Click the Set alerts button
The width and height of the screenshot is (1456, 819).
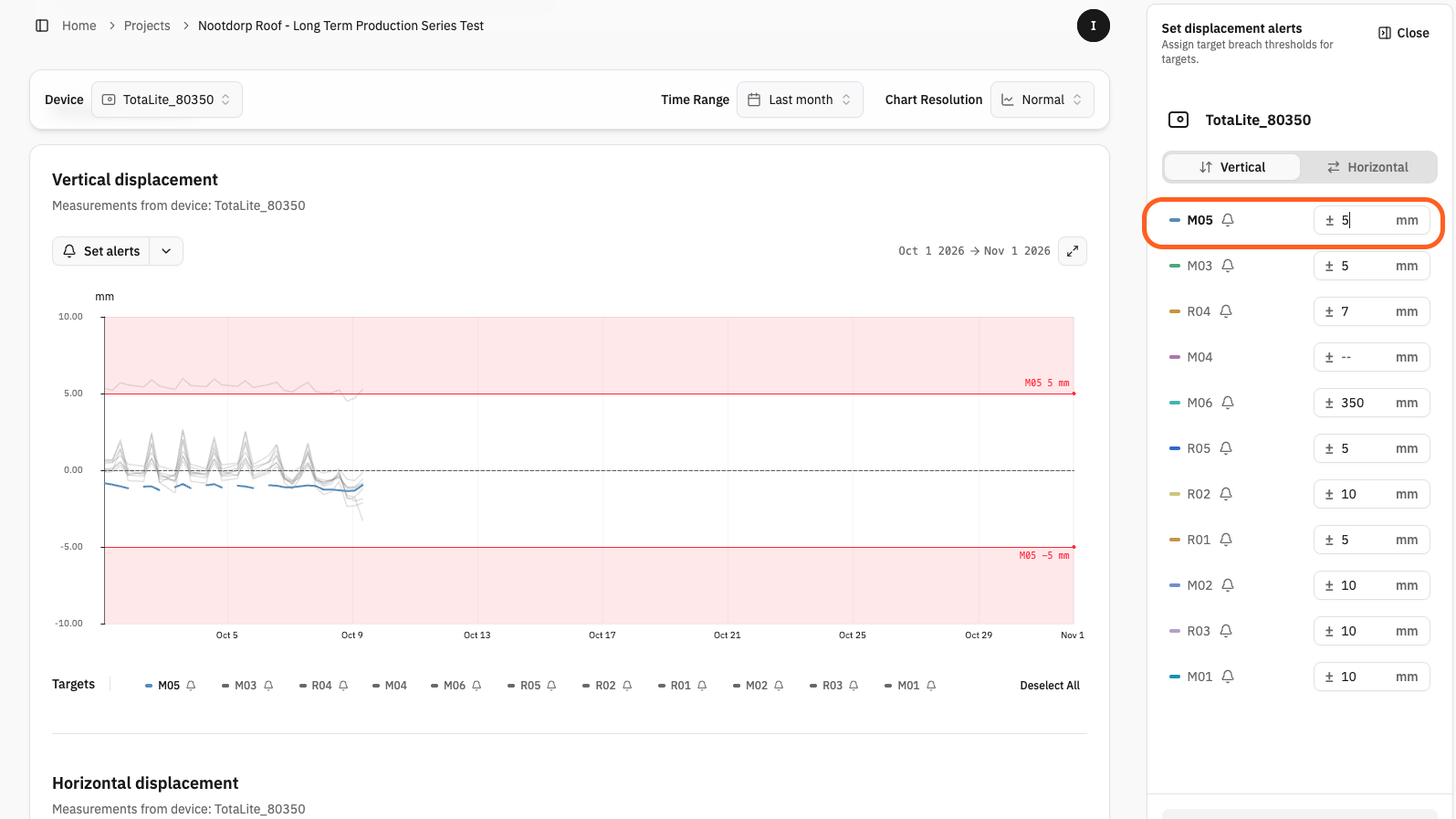coord(101,251)
